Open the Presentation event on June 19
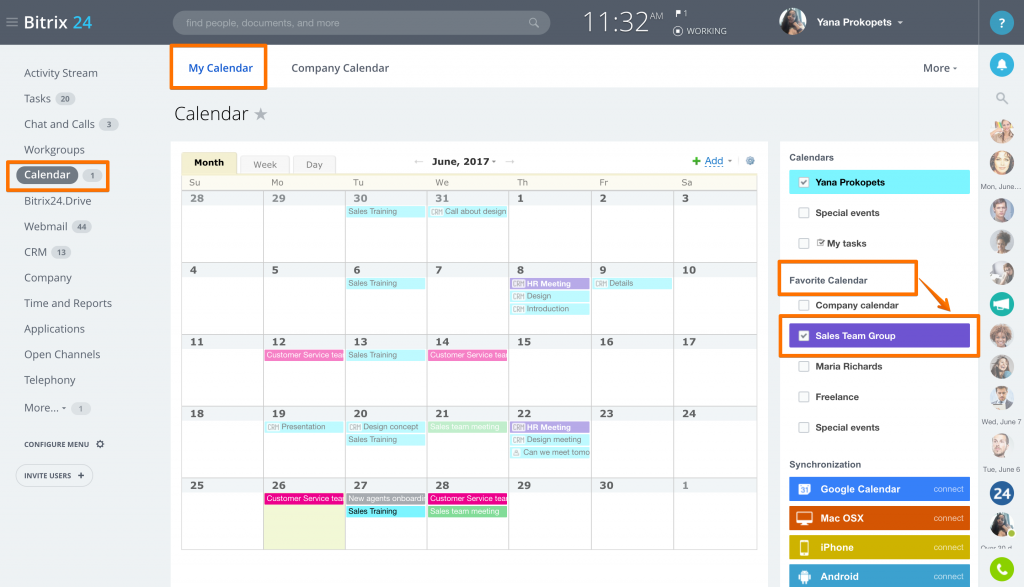The height and width of the screenshot is (587, 1024). pyautogui.click(x=304, y=427)
